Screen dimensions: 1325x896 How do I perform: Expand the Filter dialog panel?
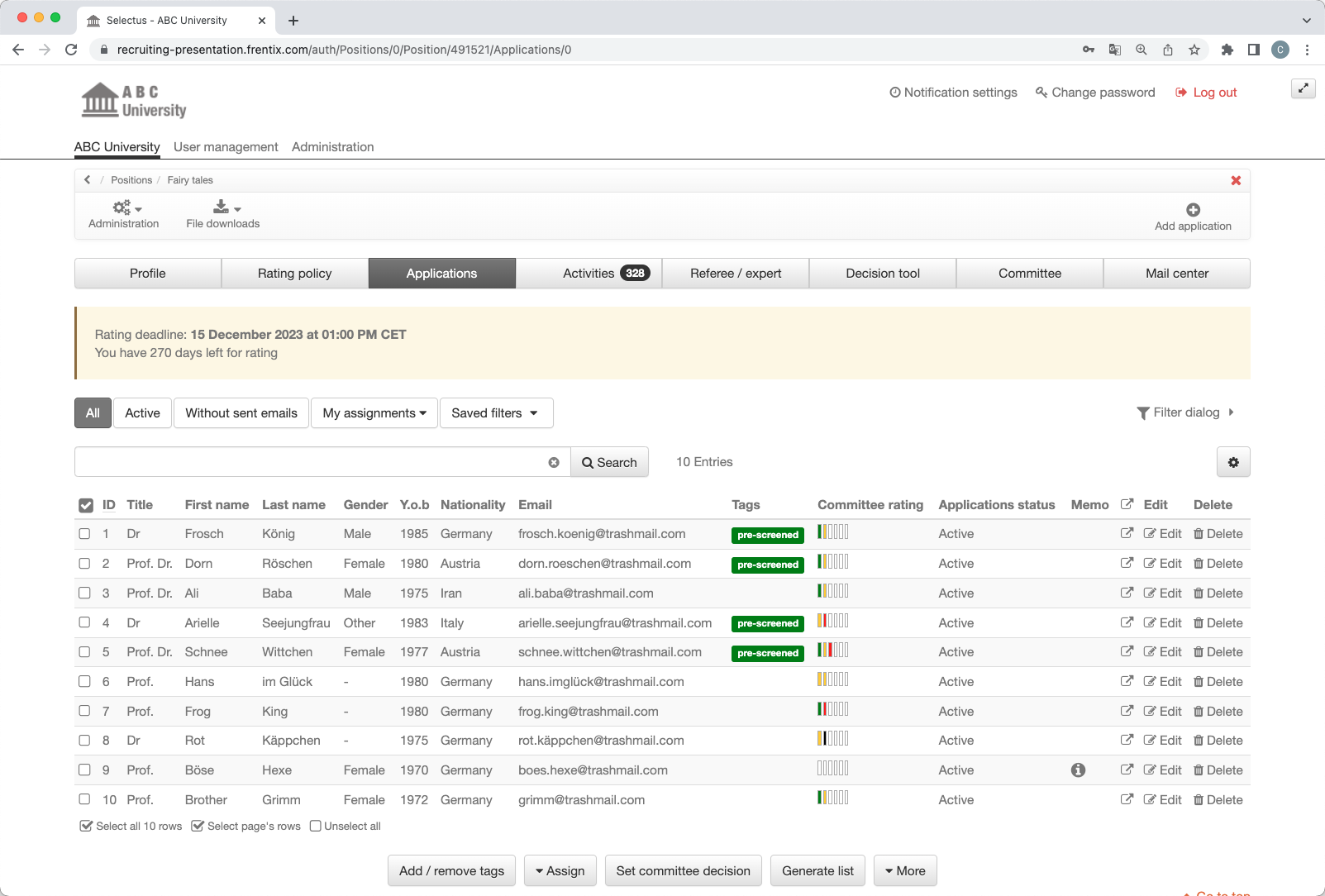pyautogui.click(x=1185, y=412)
